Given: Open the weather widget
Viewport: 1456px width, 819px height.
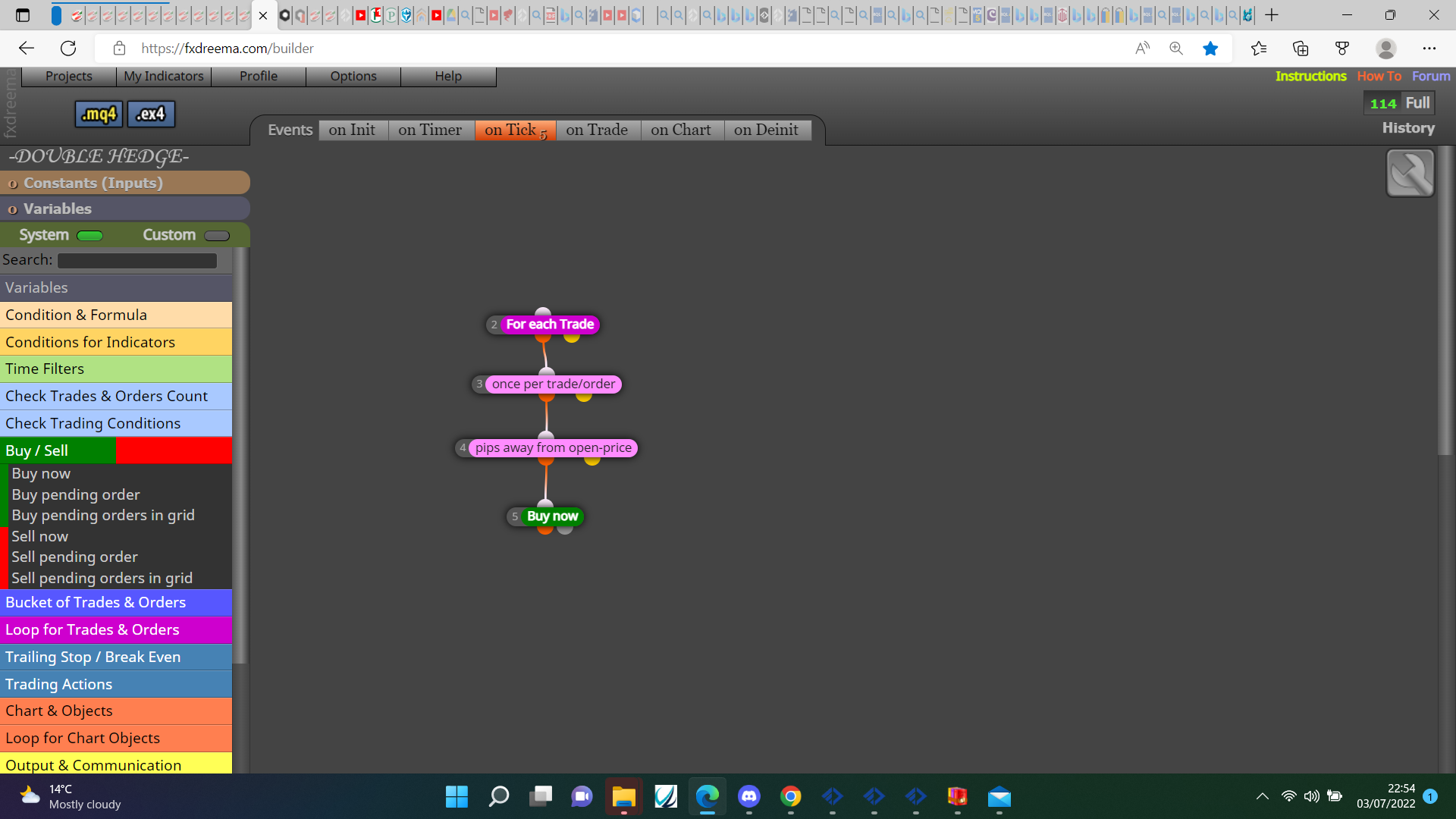Looking at the screenshot, I should click(x=72, y=796).
